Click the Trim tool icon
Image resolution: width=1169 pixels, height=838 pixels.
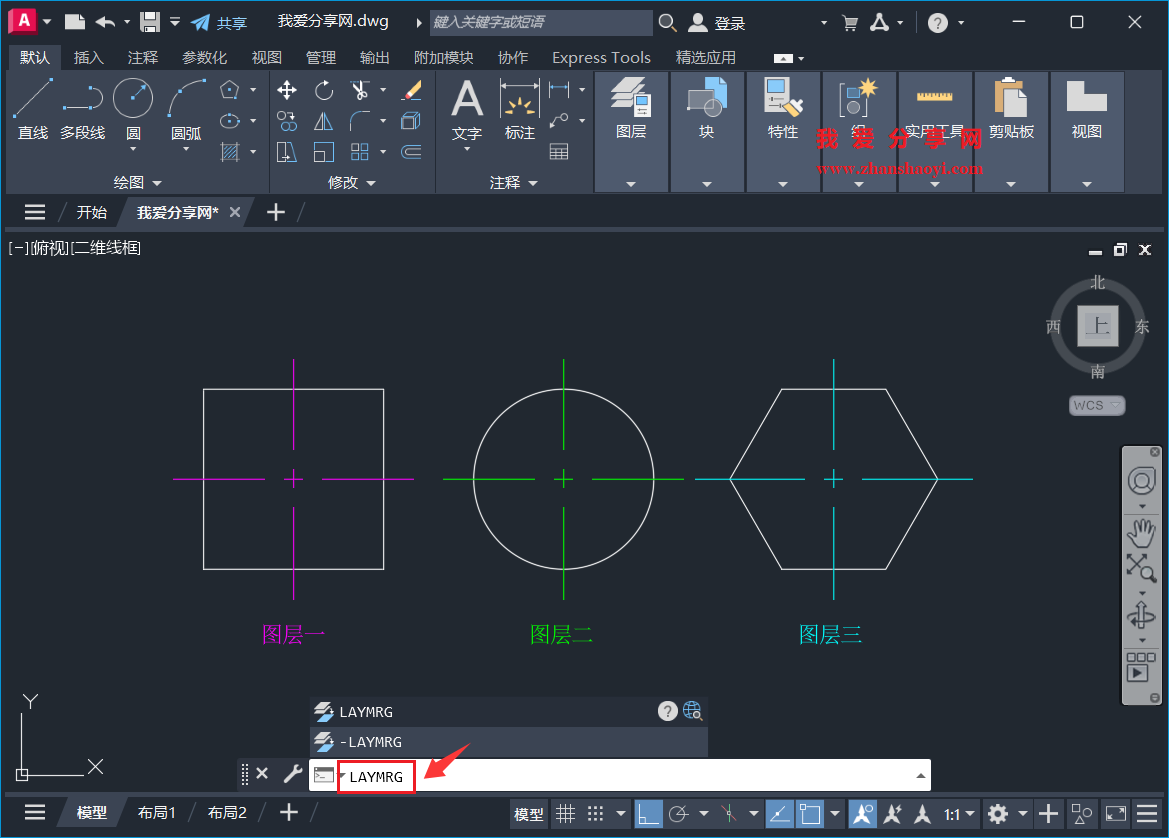click(x=360, y=90)
